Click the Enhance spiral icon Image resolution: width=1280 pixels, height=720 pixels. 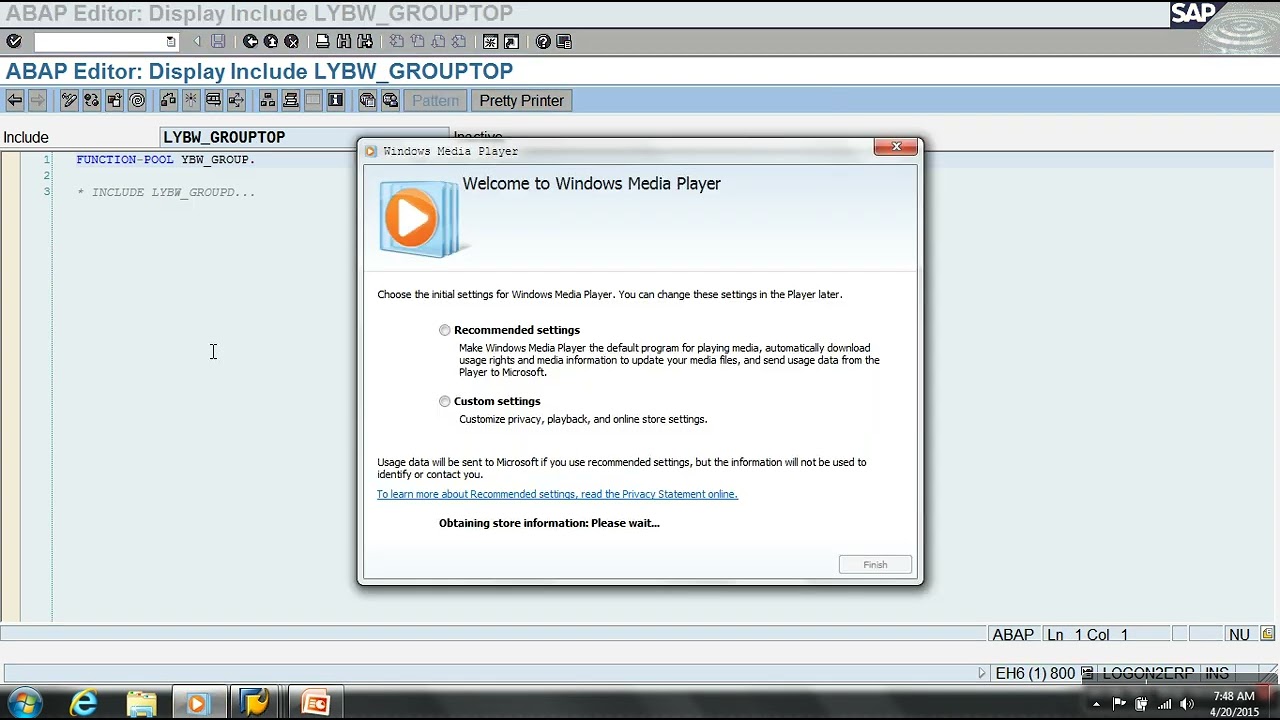click(137, 100)
